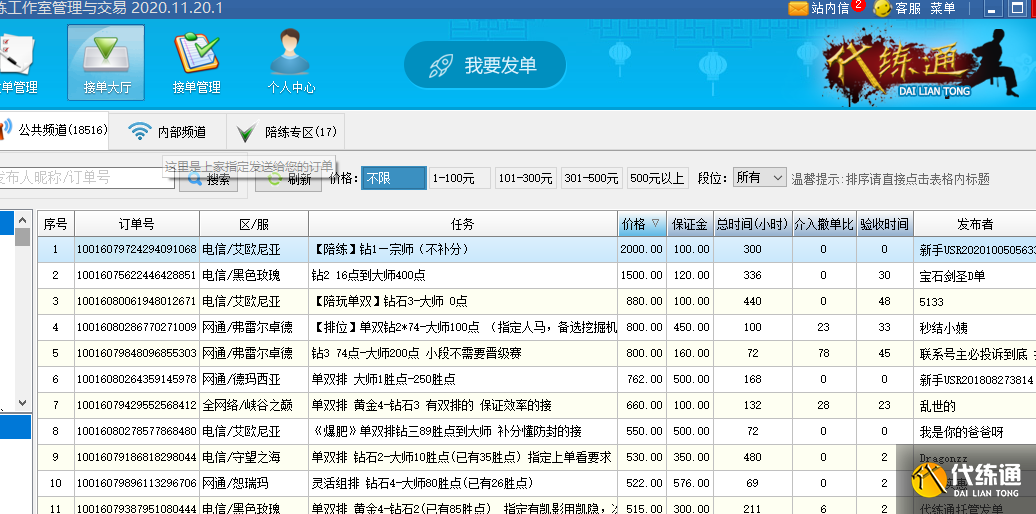
Task: Open the 接单大厅 toolbar icon
Action: coord(105,61)
